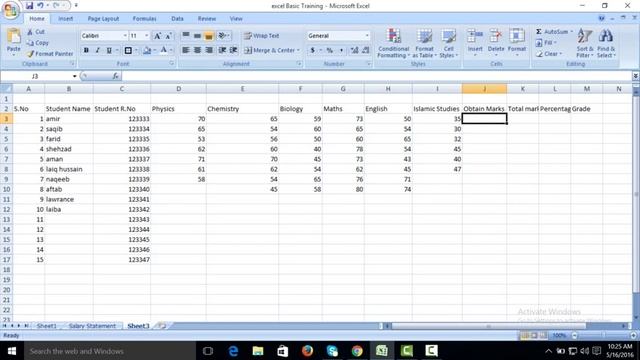Decrease cell indent
Viewport: 640px width, 360px height.
pyautogui.click(x=222, y=50)
